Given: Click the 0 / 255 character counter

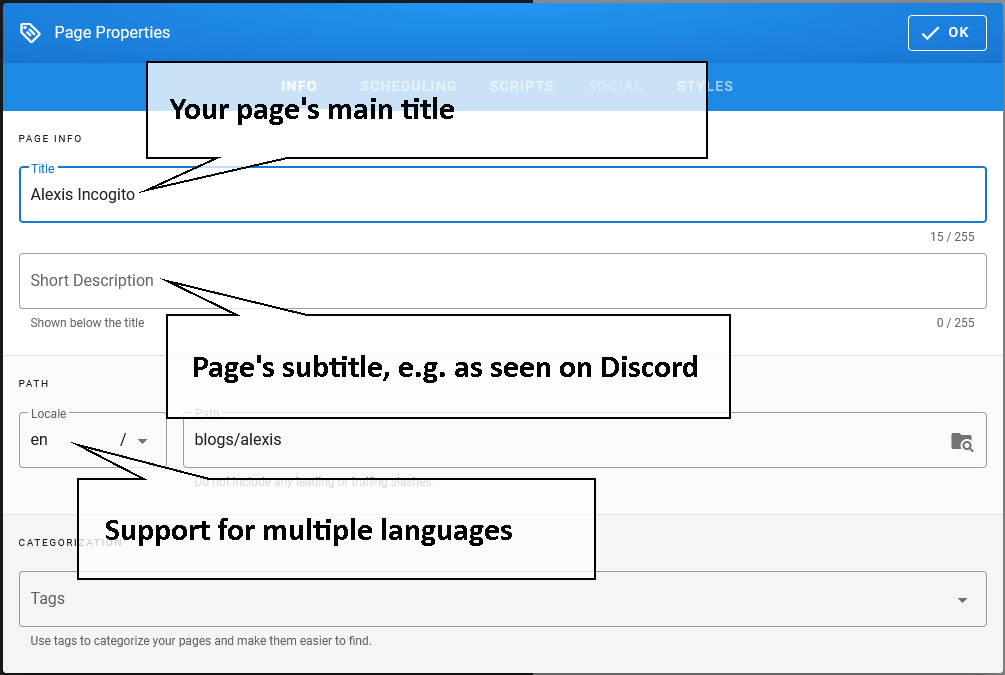Looking at the screenshot, I should (x=955, y=323).
